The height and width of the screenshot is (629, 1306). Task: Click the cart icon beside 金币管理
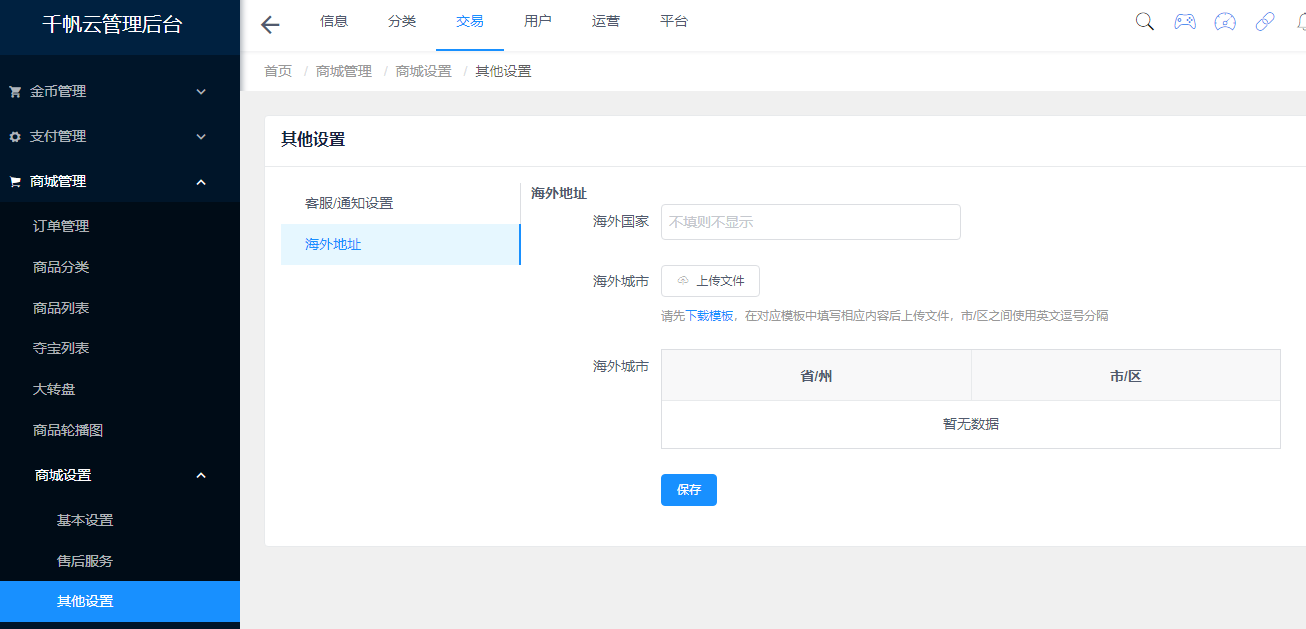[15, 91]
